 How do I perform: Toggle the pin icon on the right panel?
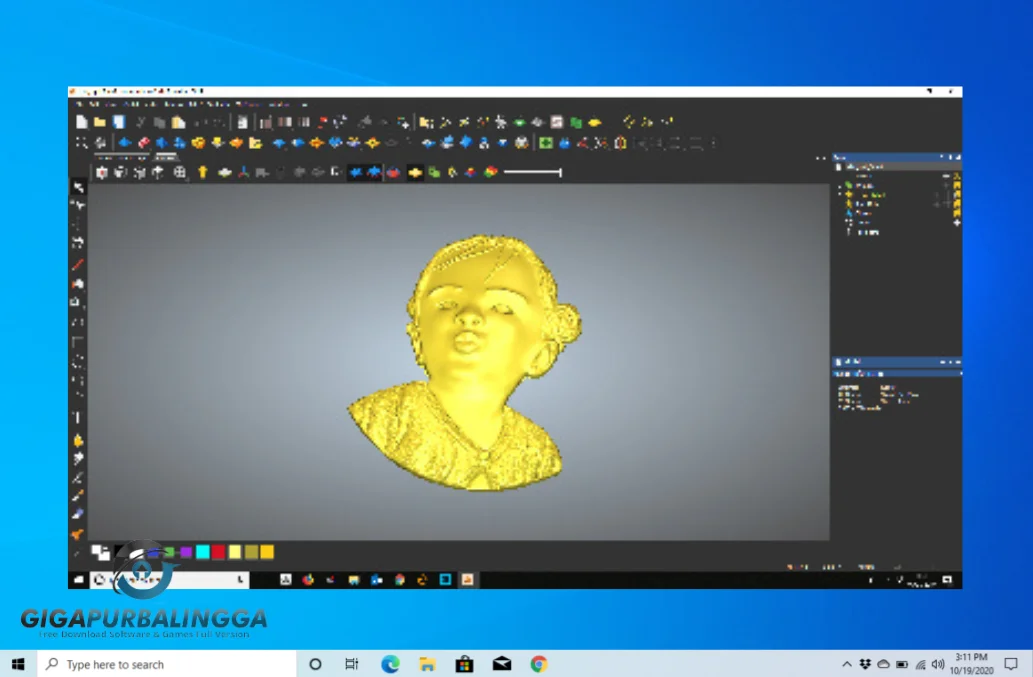pyautogui.click(x=950, y=156)
